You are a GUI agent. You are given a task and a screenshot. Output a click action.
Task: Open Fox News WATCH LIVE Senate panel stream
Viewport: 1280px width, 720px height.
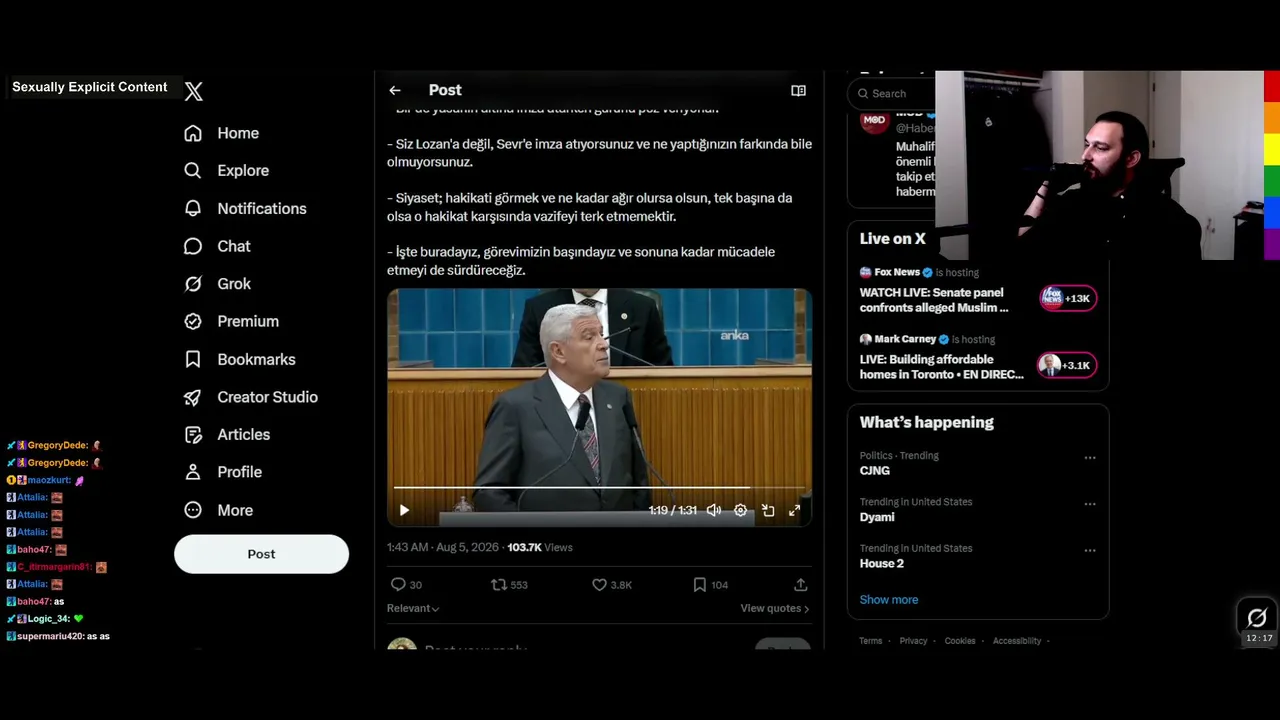tap(934, 300)
